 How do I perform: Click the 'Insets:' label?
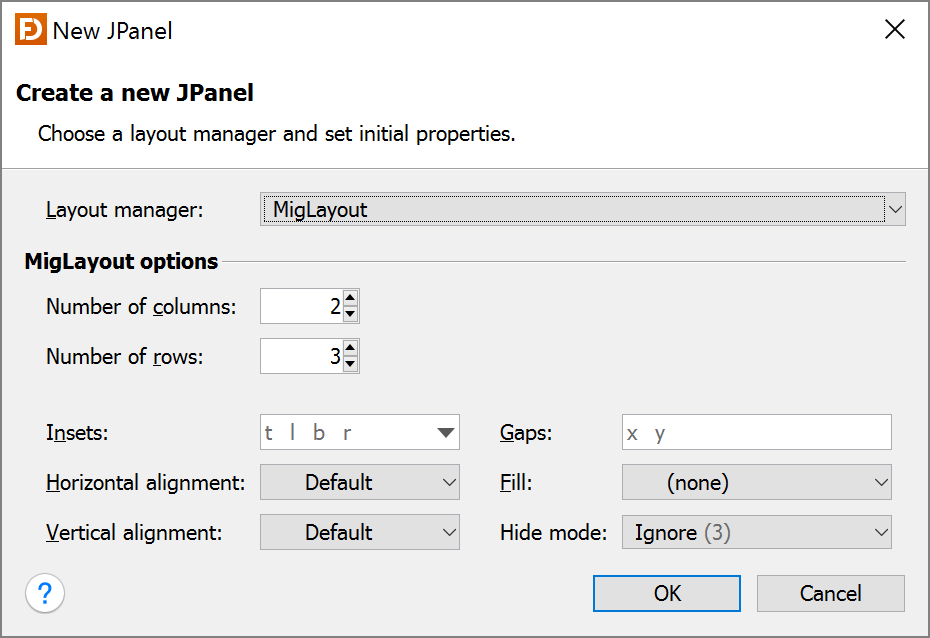[77, 433]
